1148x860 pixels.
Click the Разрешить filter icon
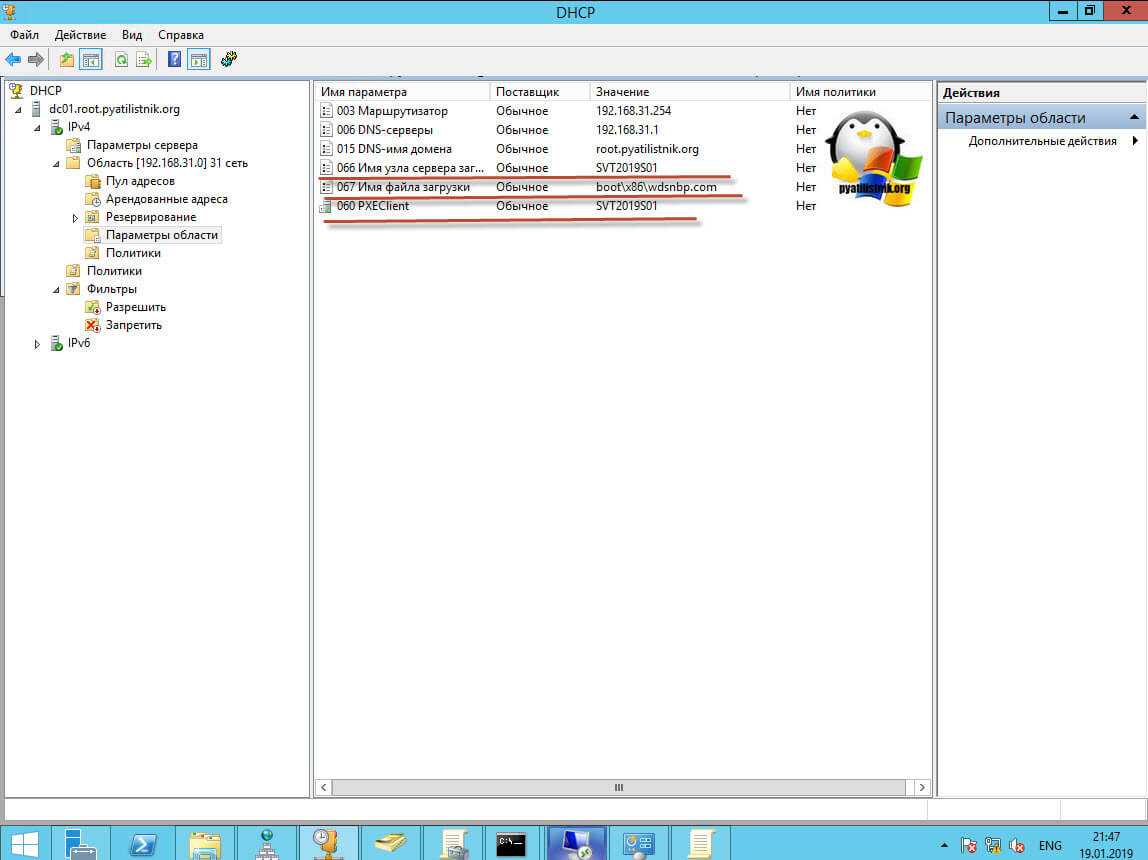[92, 307]
